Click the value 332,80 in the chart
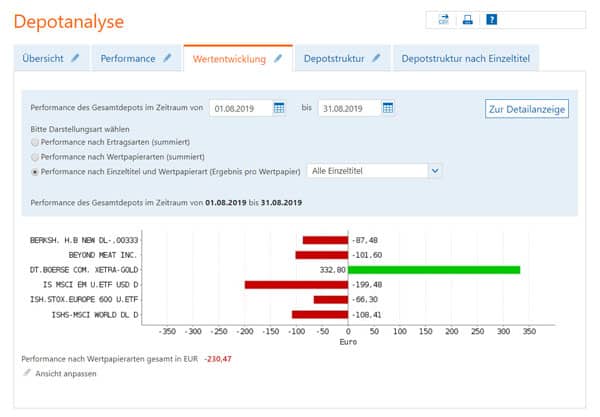The image size is (600, 417). click(x=333, y=270)
